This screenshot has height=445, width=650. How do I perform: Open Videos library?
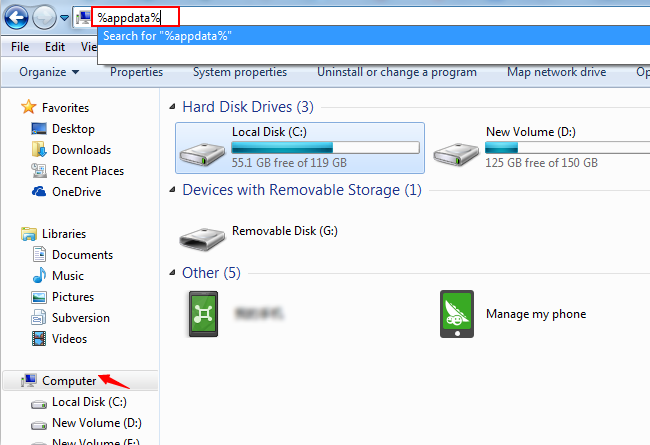click(69, 339)
